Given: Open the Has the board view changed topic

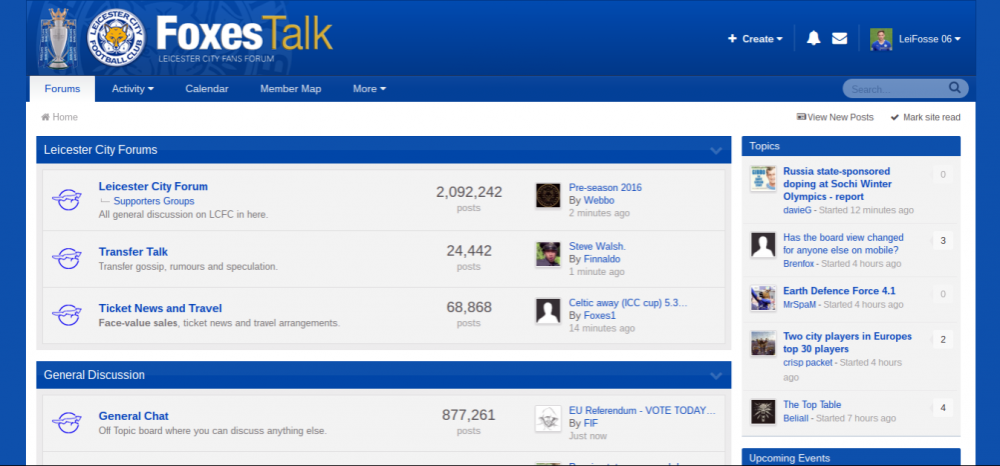Looking at the screenshot, I should 843,244.
